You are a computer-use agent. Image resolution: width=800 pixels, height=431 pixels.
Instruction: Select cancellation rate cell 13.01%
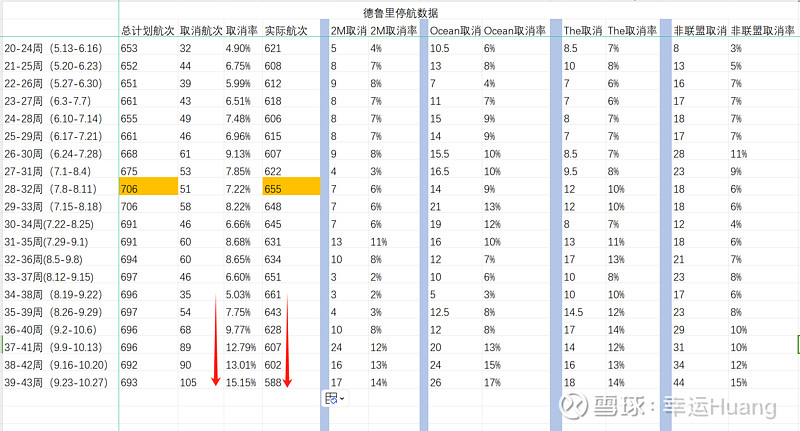pos(241,365)
